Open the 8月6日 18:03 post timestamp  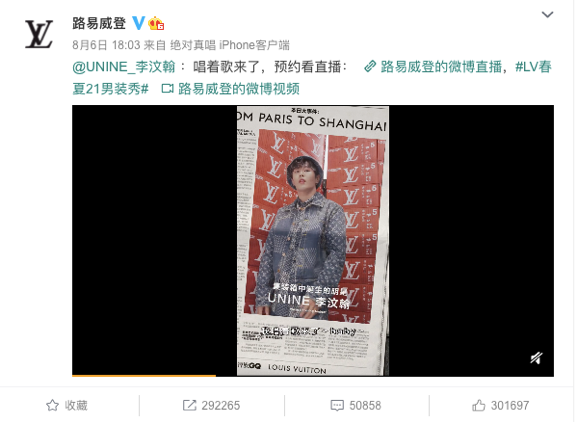tap(106, 45)
